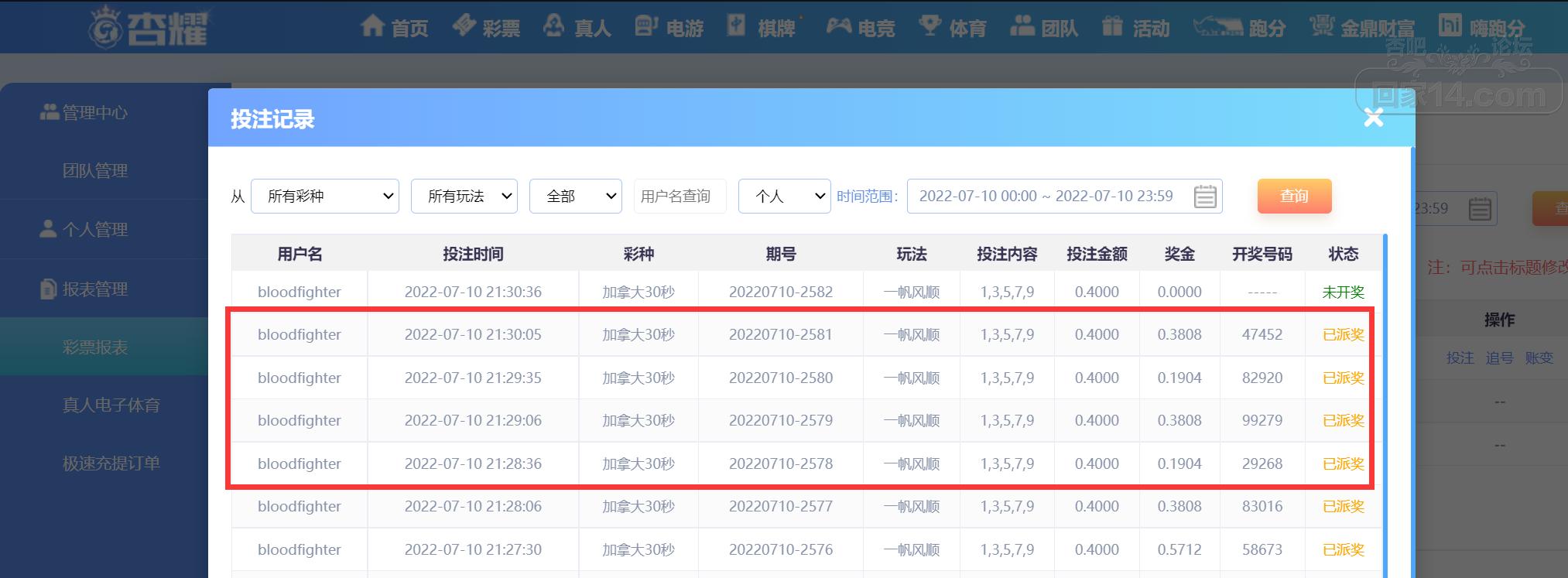Click calendar icon in the background page
Image resolution: width=1568 pixels, height=578 pixels.
[1480, 209]
